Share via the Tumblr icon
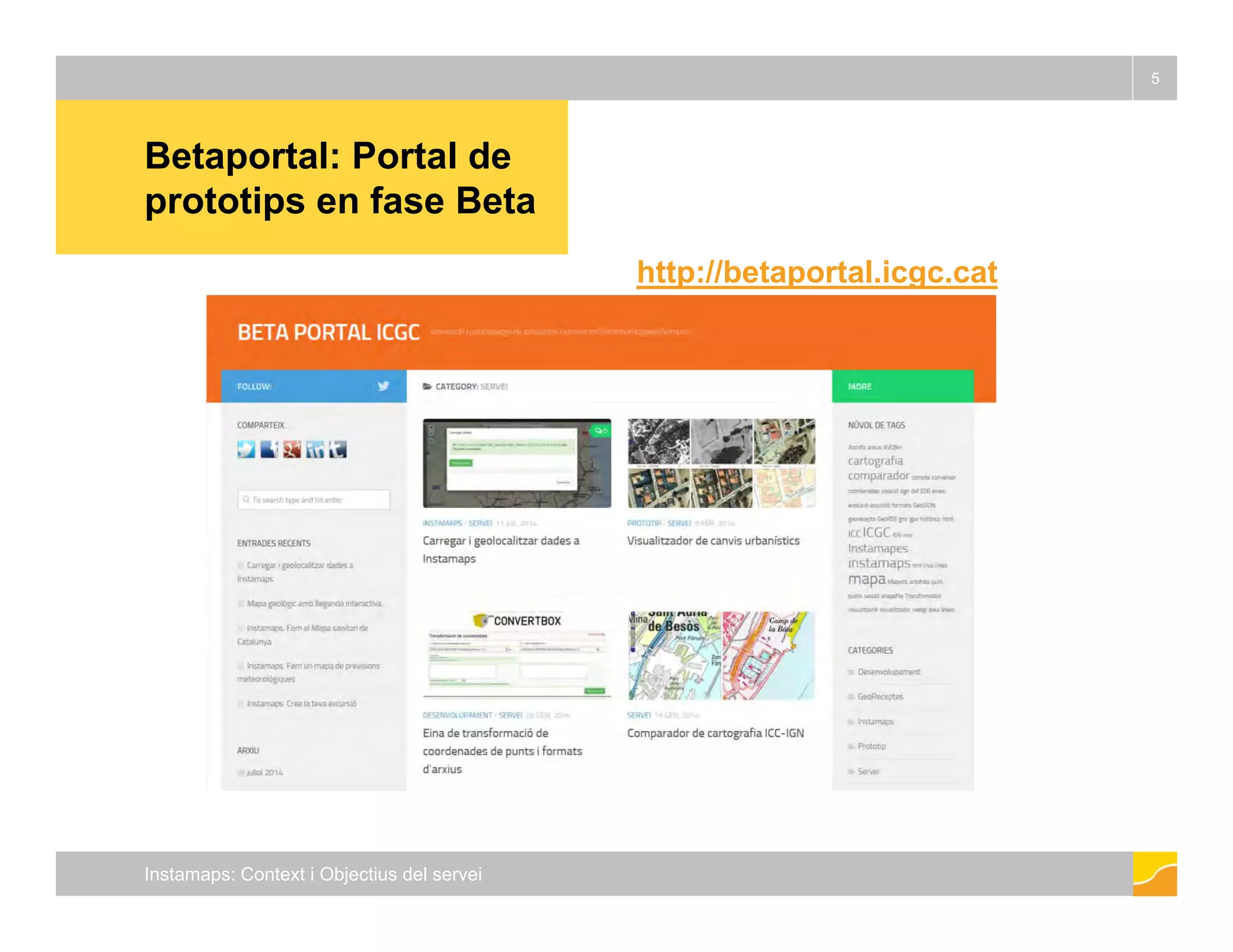The image size is (1233, 952). click(x=338, y=449)
